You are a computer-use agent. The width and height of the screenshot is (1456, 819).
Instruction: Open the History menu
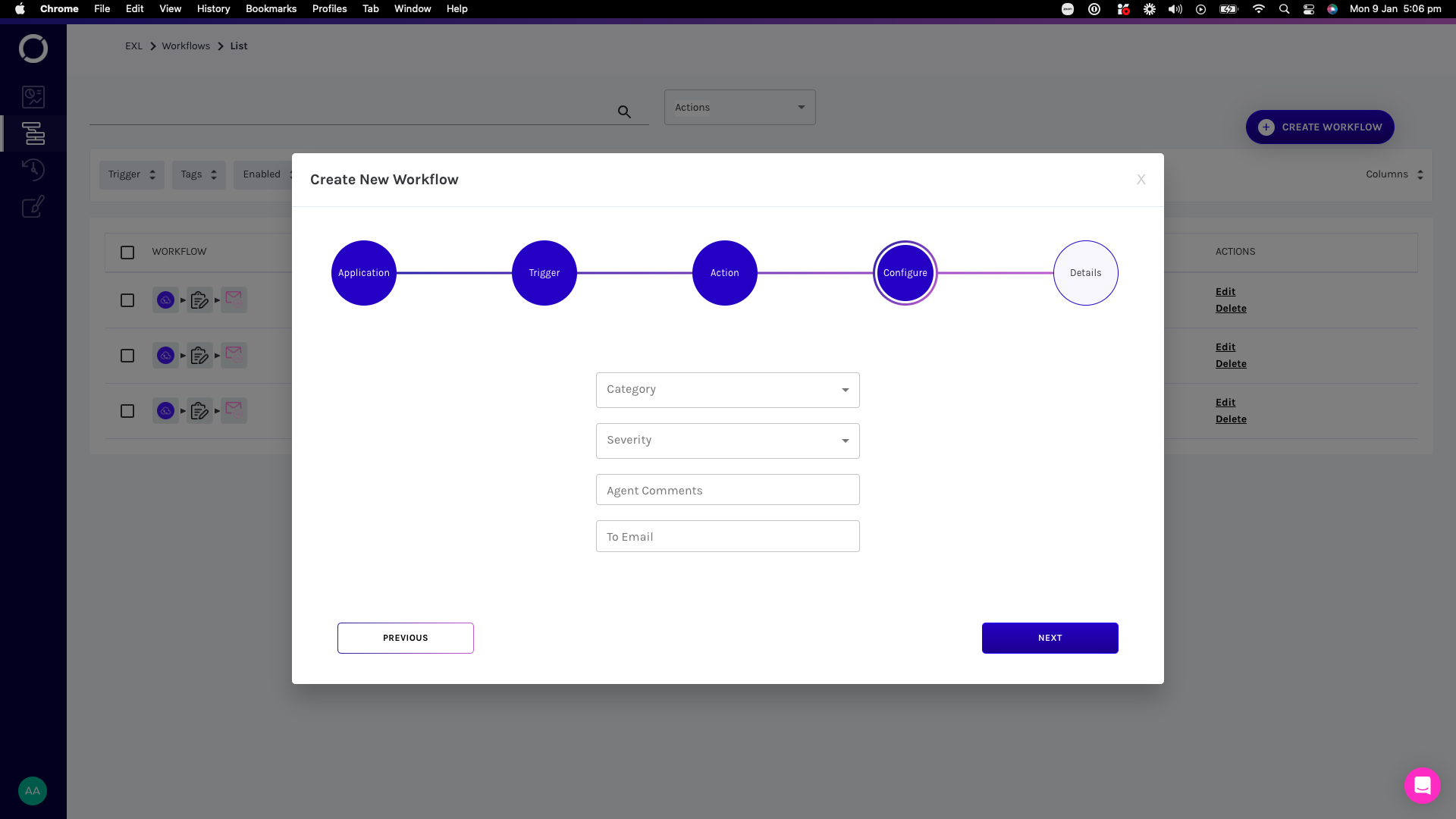click(x=214, y=9)
